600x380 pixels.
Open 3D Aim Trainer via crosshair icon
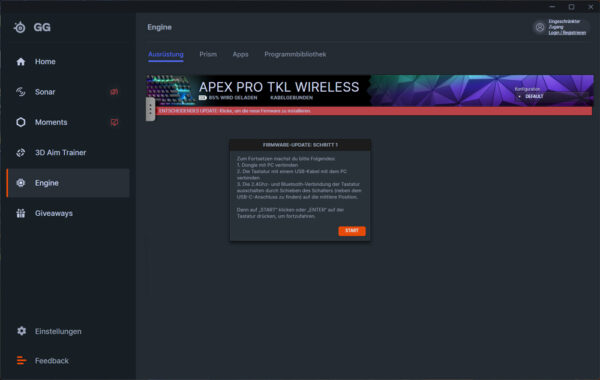click(21, 153)
